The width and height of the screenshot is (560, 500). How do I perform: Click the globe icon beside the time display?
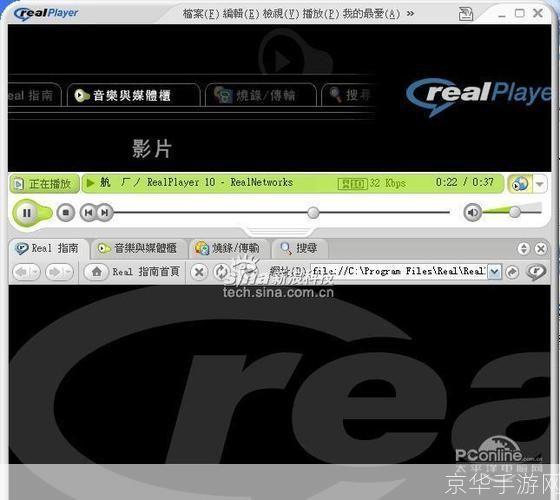(520, 184)
